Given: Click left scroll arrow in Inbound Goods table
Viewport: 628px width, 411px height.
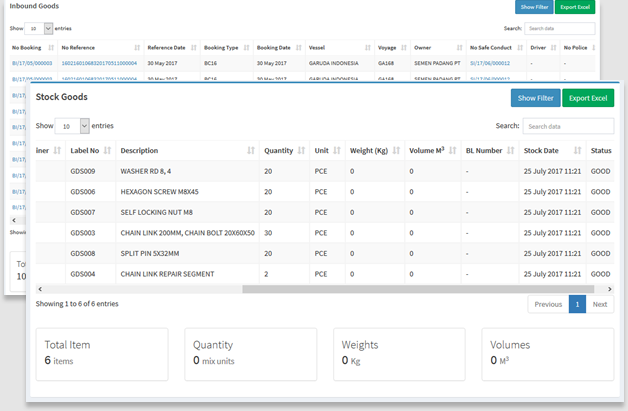Looking at the screenshot, I should coord(14,220).
